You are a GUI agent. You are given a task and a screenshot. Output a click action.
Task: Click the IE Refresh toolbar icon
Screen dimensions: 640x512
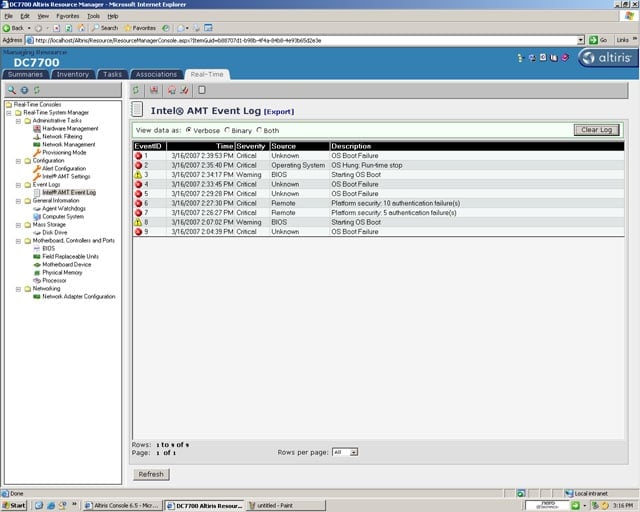[69, 28]
